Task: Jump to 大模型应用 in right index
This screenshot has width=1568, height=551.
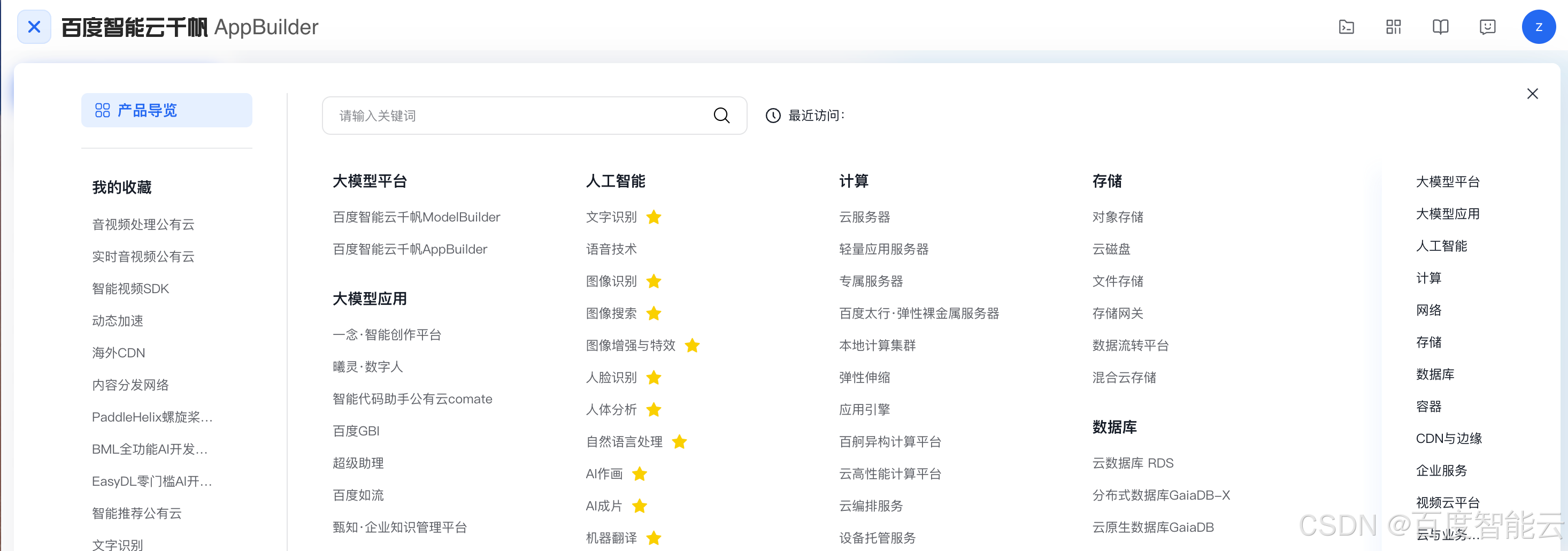Action: tap(1448, 213)
